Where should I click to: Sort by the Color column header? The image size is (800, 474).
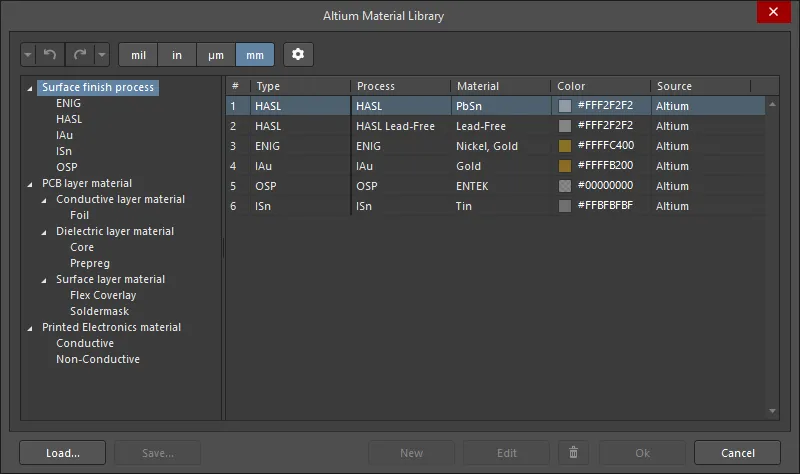(601, 86)
